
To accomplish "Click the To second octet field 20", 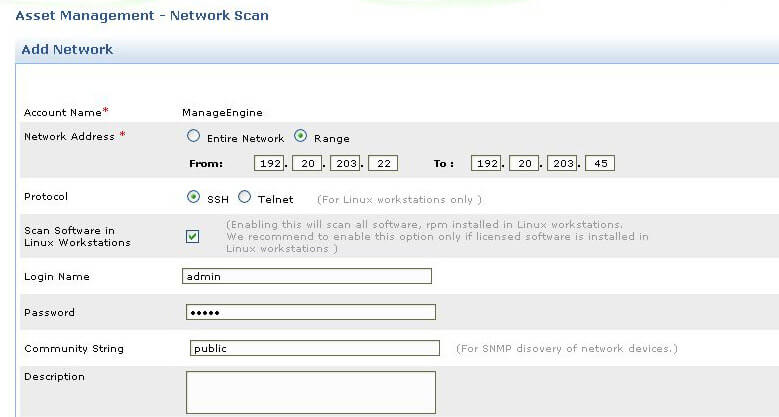I will click(523, 163).
